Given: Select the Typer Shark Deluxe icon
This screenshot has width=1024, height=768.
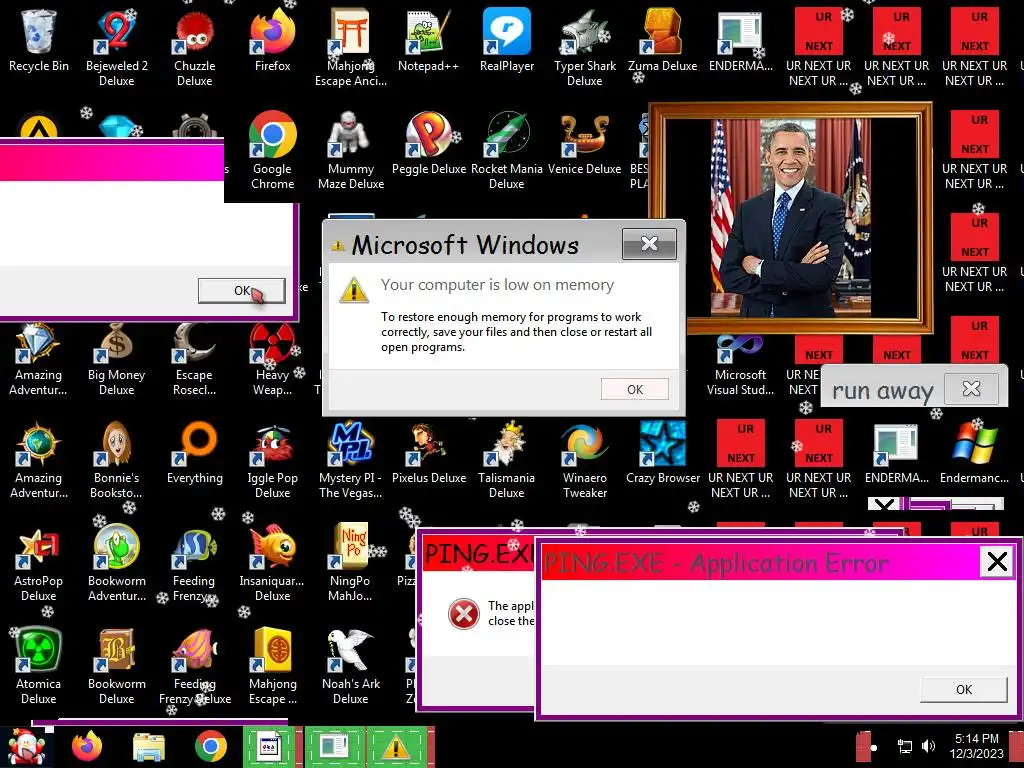Looking at the screenshot, I should [584, 48].
